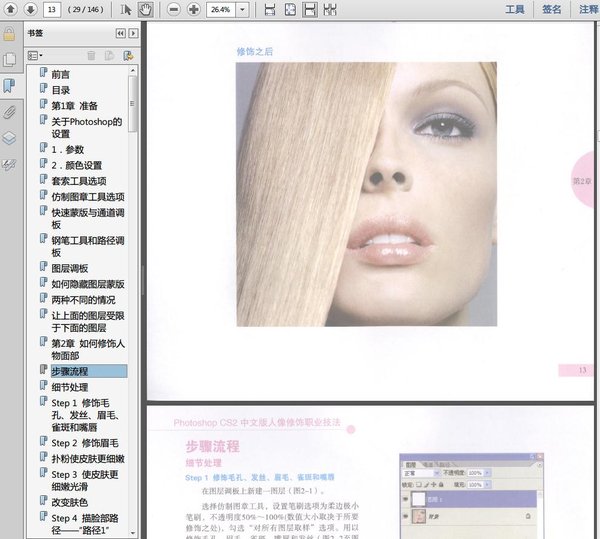Go to the next page arrow
The width and height of the screenshot is (600, 539).
point(30,9)
